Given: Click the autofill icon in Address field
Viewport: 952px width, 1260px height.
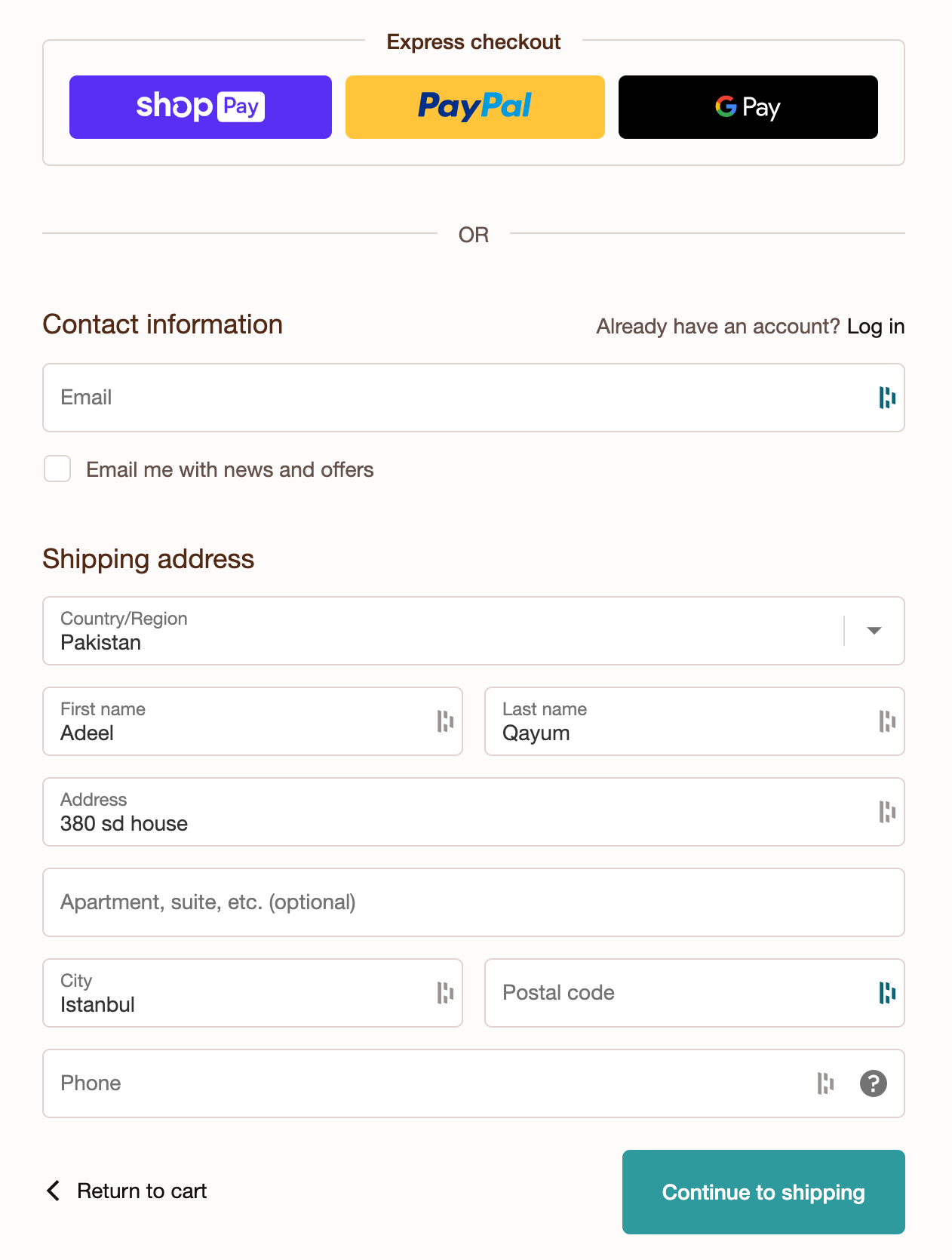Looking at the screenshot, I should pos(887,812).
